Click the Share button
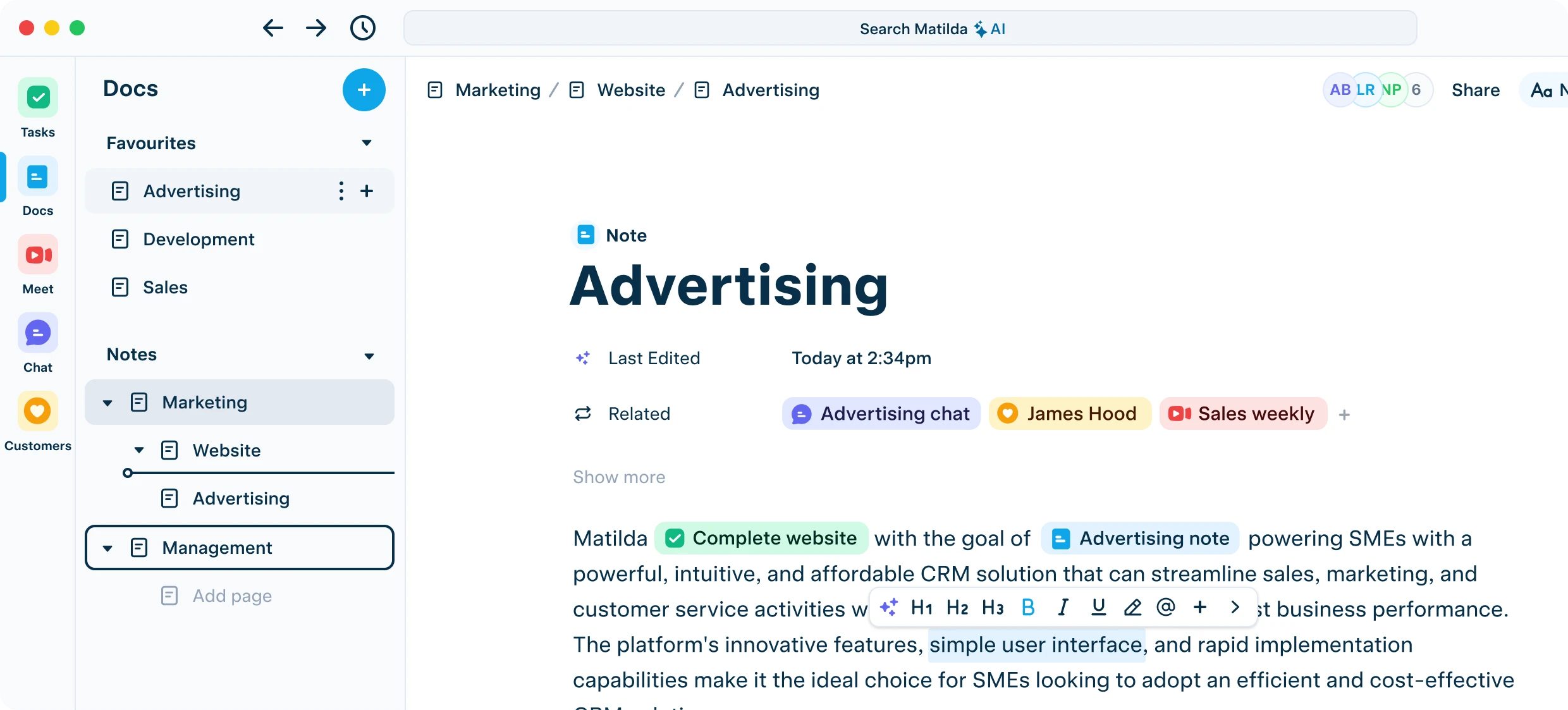This screenshot has height=710, width=1568. (1476, 90)
